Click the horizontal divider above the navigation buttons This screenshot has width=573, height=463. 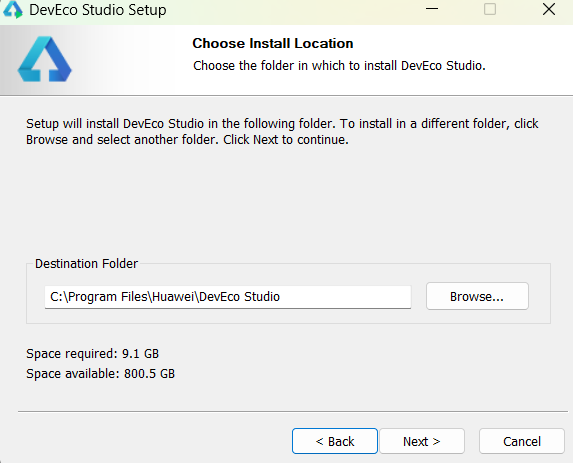(x=293, y=411)
